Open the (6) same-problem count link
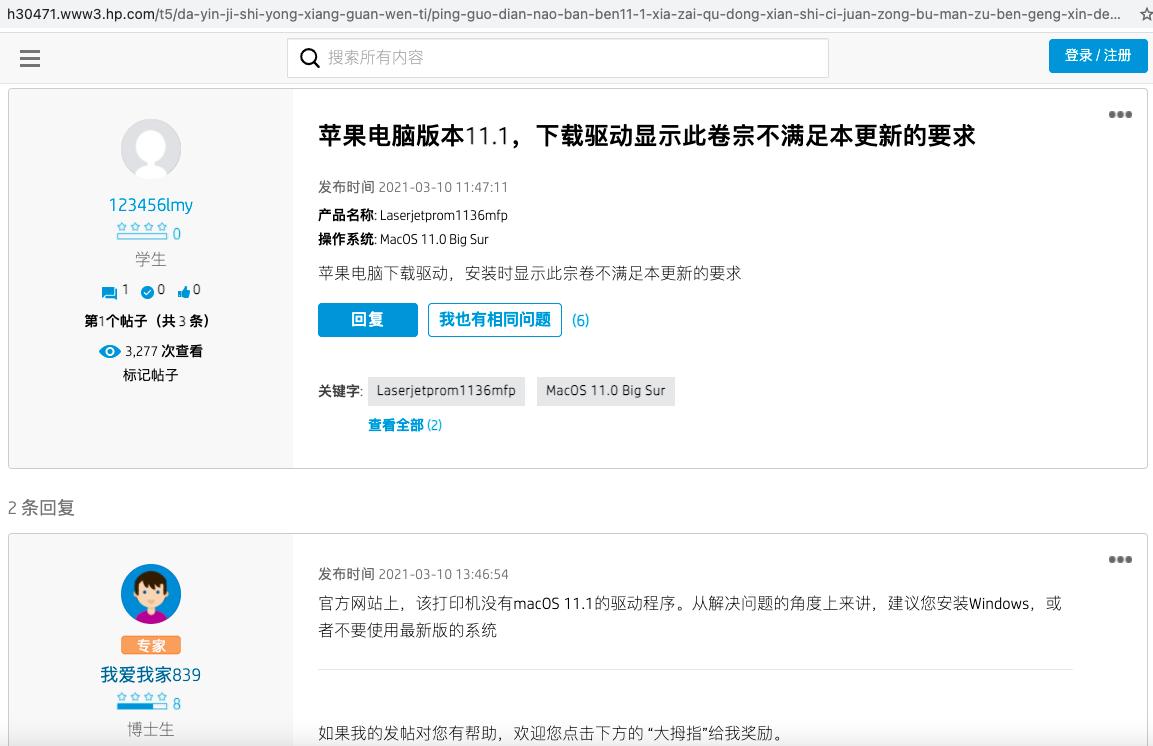The width and height of the screenshot is (1153, 746). [x=580, y=321]
